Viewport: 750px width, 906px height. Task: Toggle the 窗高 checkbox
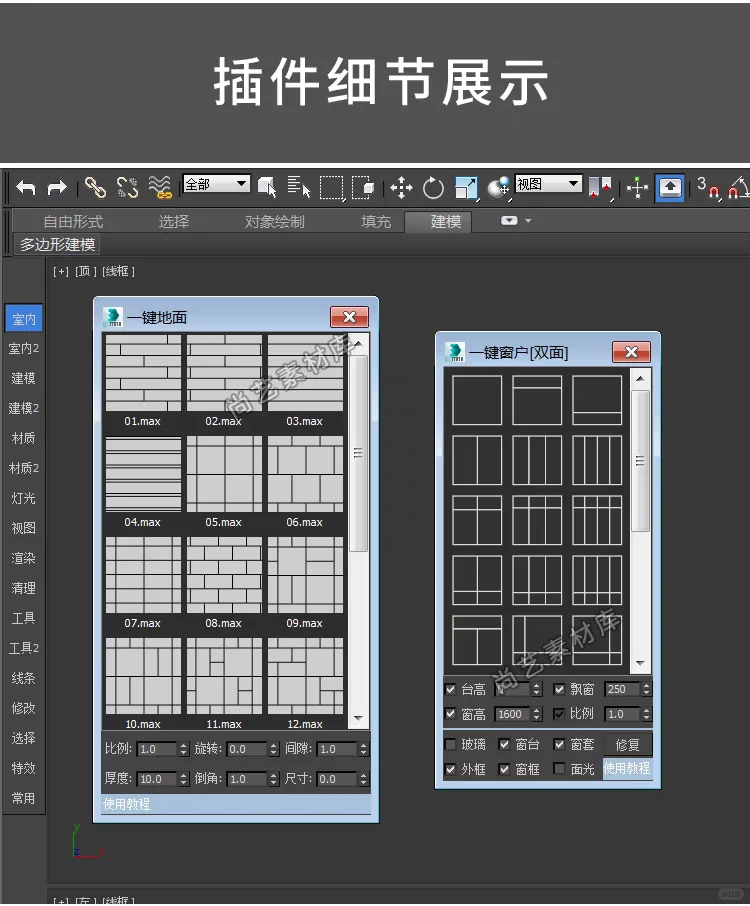(x=451, y=714)
